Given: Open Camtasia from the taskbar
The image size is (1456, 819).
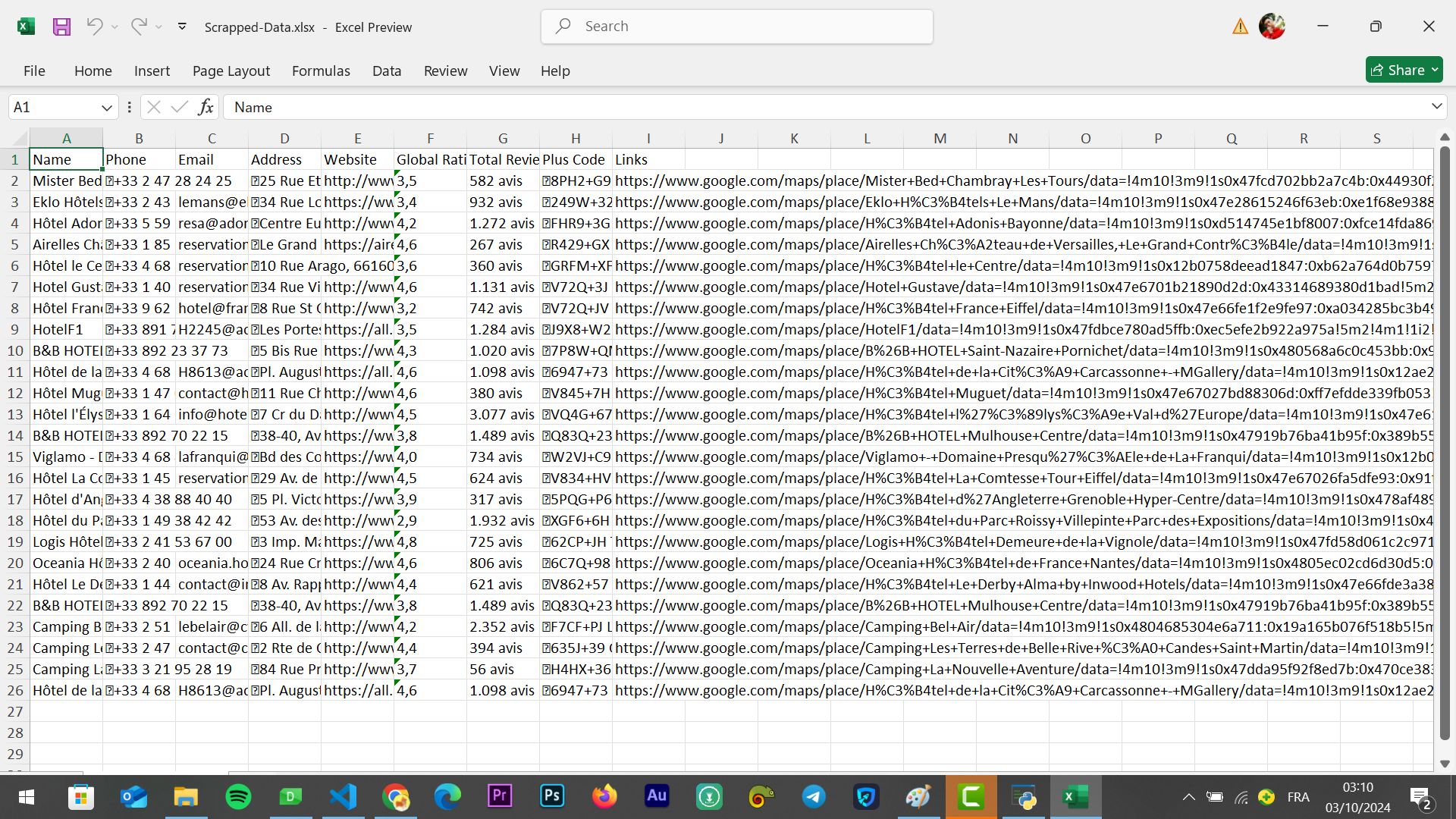Looking at the screenshot, I should 971,797.
